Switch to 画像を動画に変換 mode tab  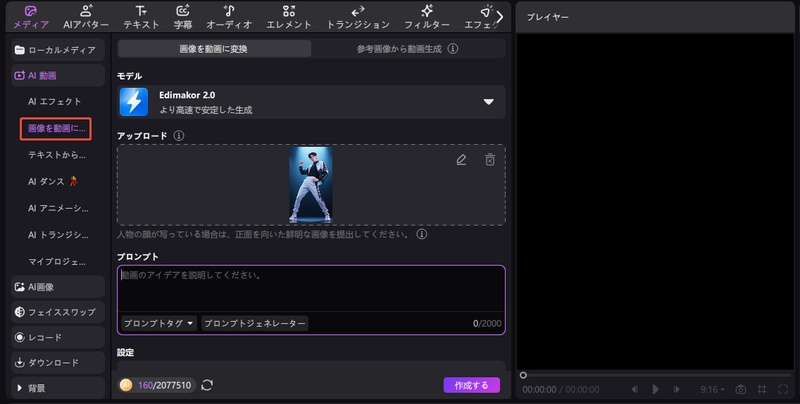(214, 49)
